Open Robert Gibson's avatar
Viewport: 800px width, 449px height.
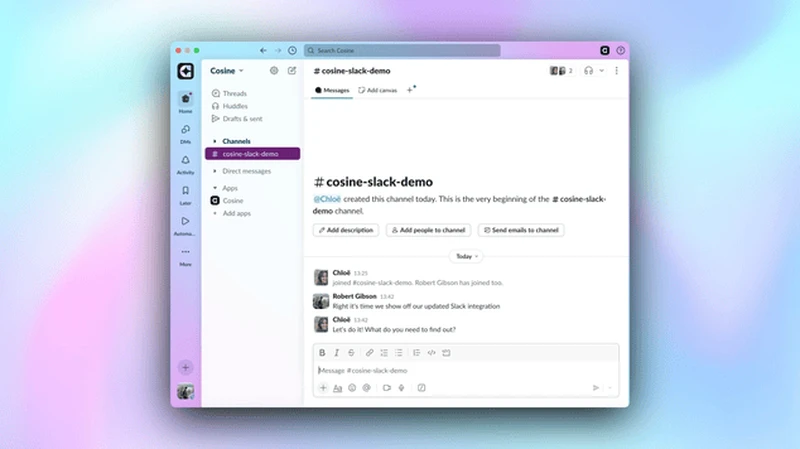tap(321, 301)
